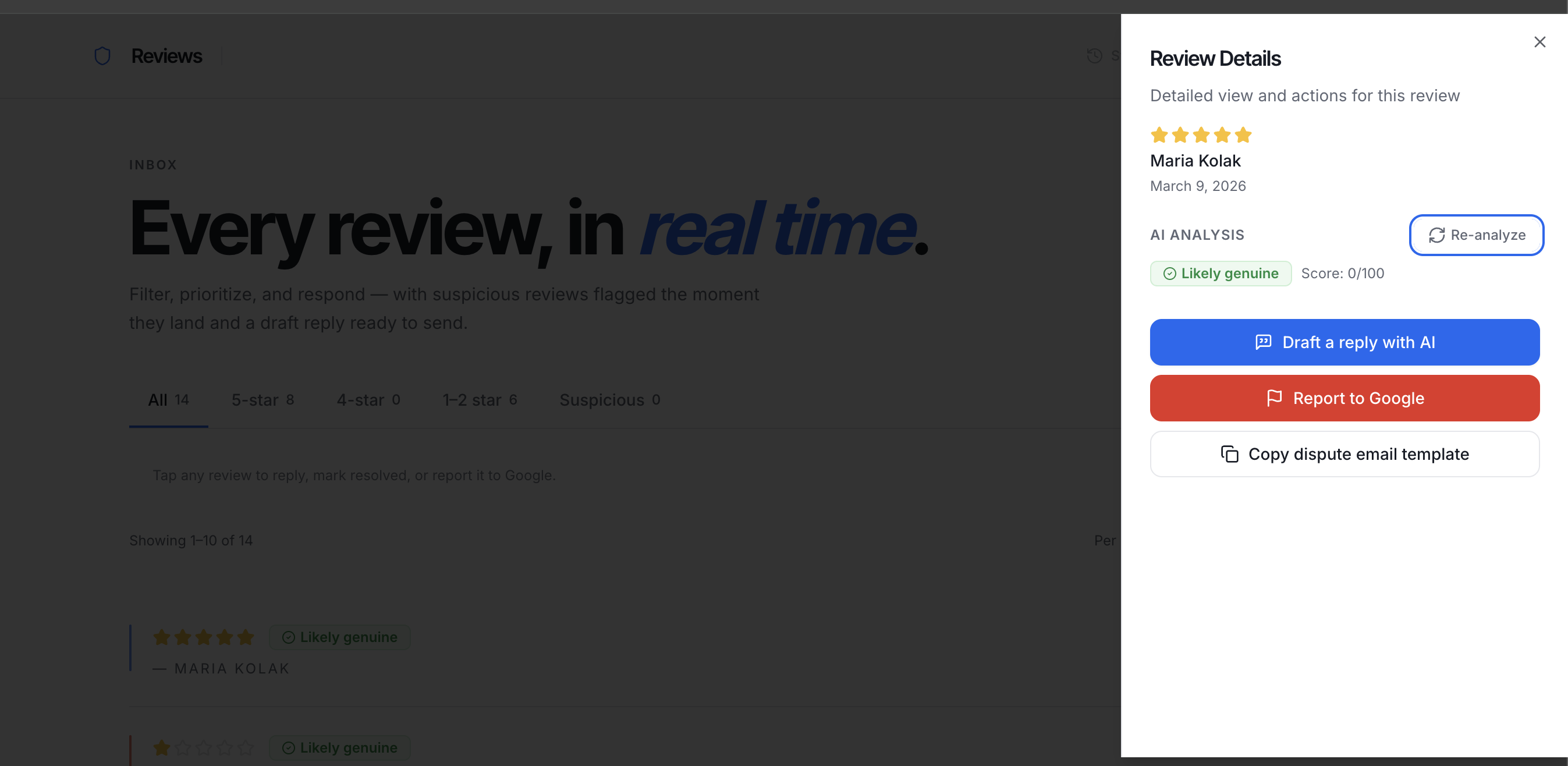Click the five-star rating in Review Details
1568x766 pixels.
pos(1200,134)
